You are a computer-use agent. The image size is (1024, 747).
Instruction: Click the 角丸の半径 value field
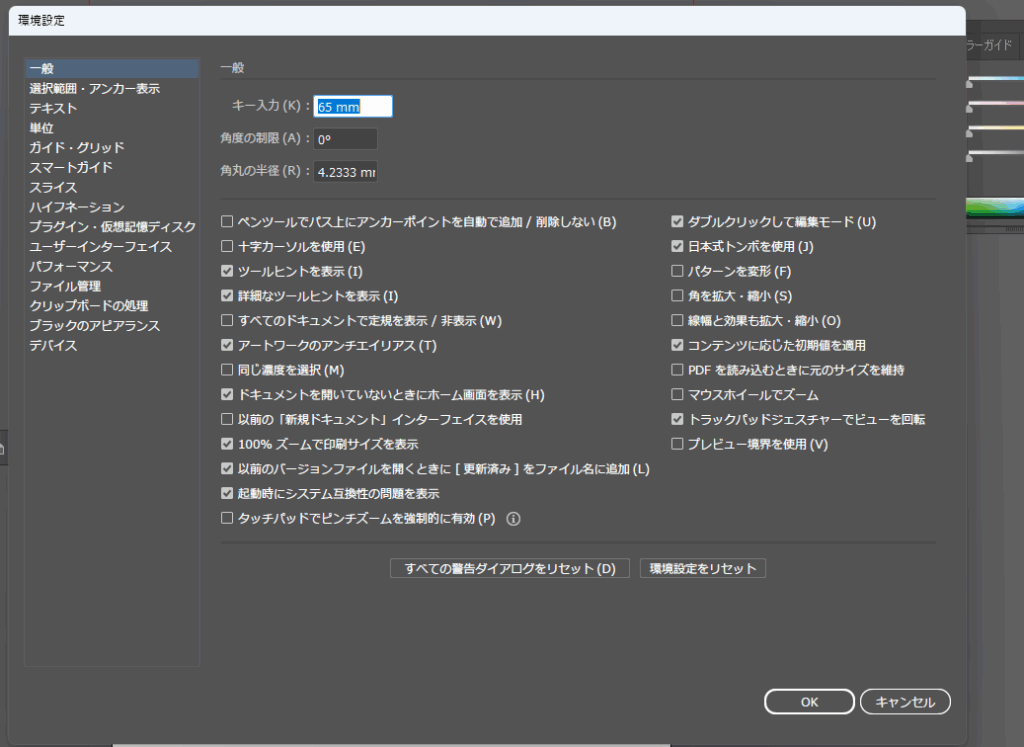pyautogui.click(x=345, y=172)
